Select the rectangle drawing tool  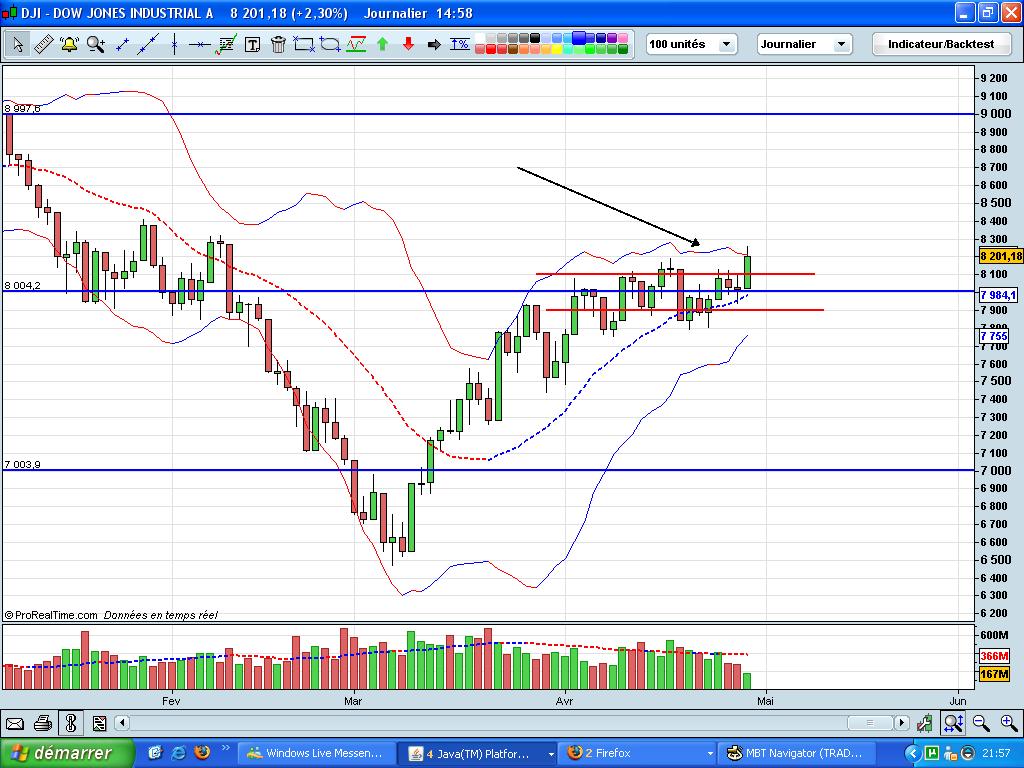(304, 44)
